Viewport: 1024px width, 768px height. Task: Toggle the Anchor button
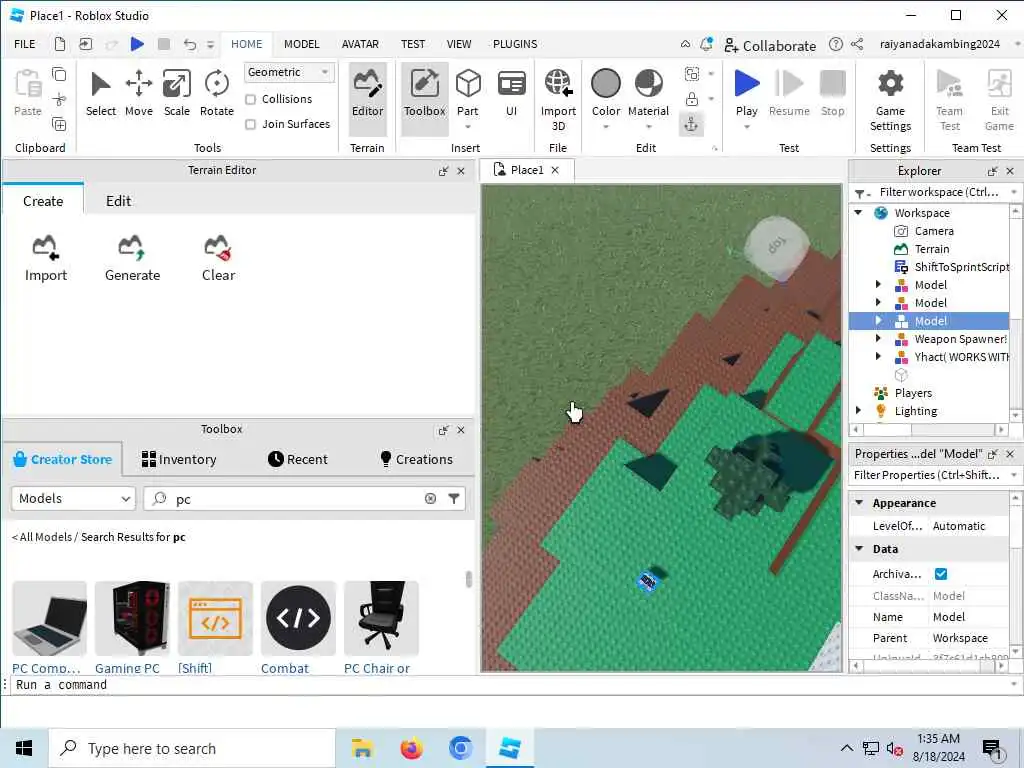tap(691, 124)
